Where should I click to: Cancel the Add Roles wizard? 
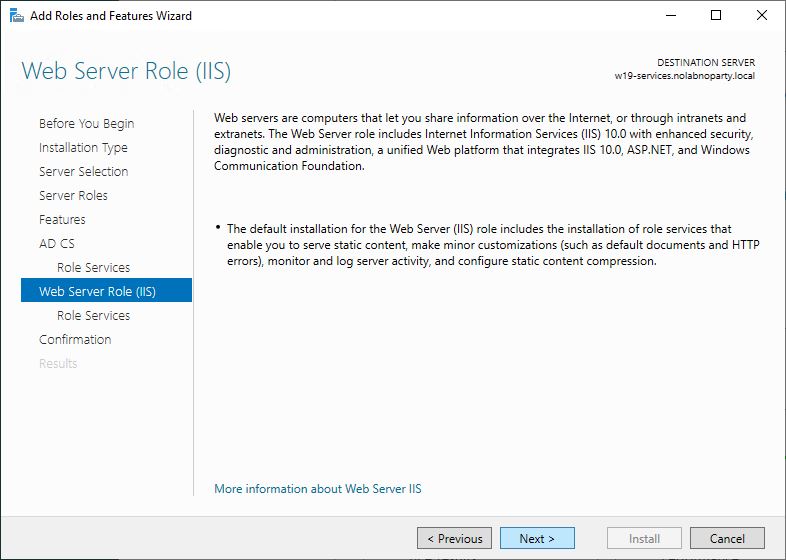point(727,538)
